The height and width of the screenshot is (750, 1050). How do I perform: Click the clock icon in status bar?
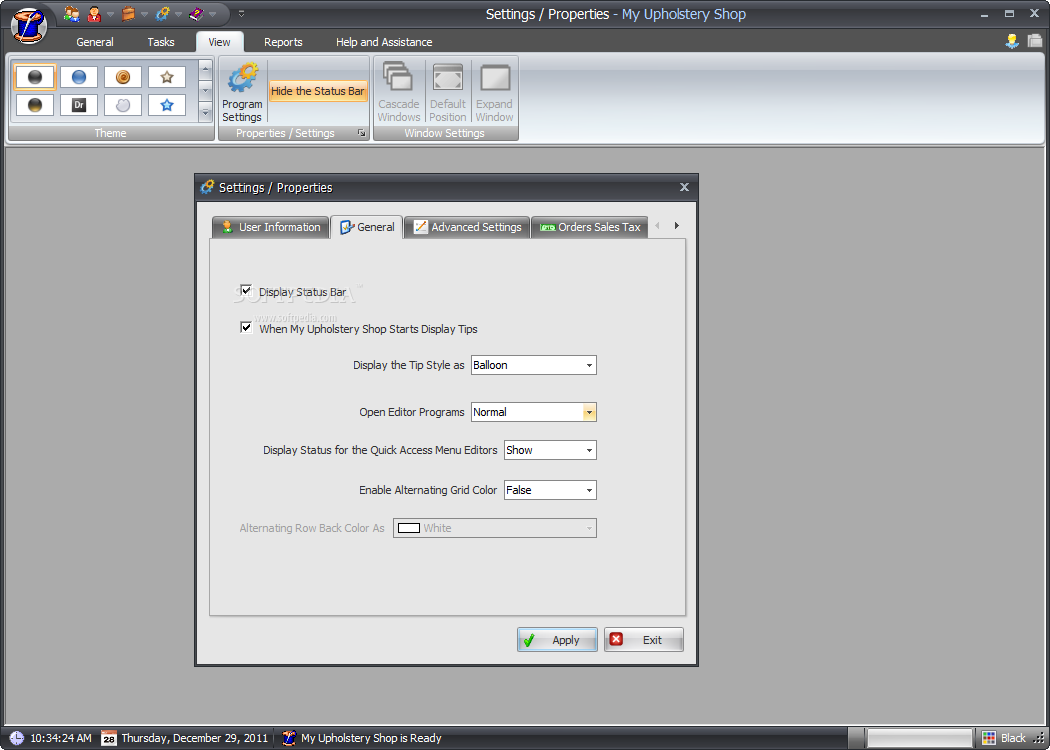tap(17, 738)
